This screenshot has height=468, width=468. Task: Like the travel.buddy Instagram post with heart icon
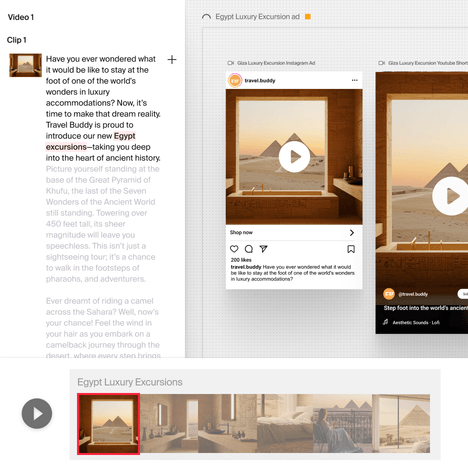(234, 249)
